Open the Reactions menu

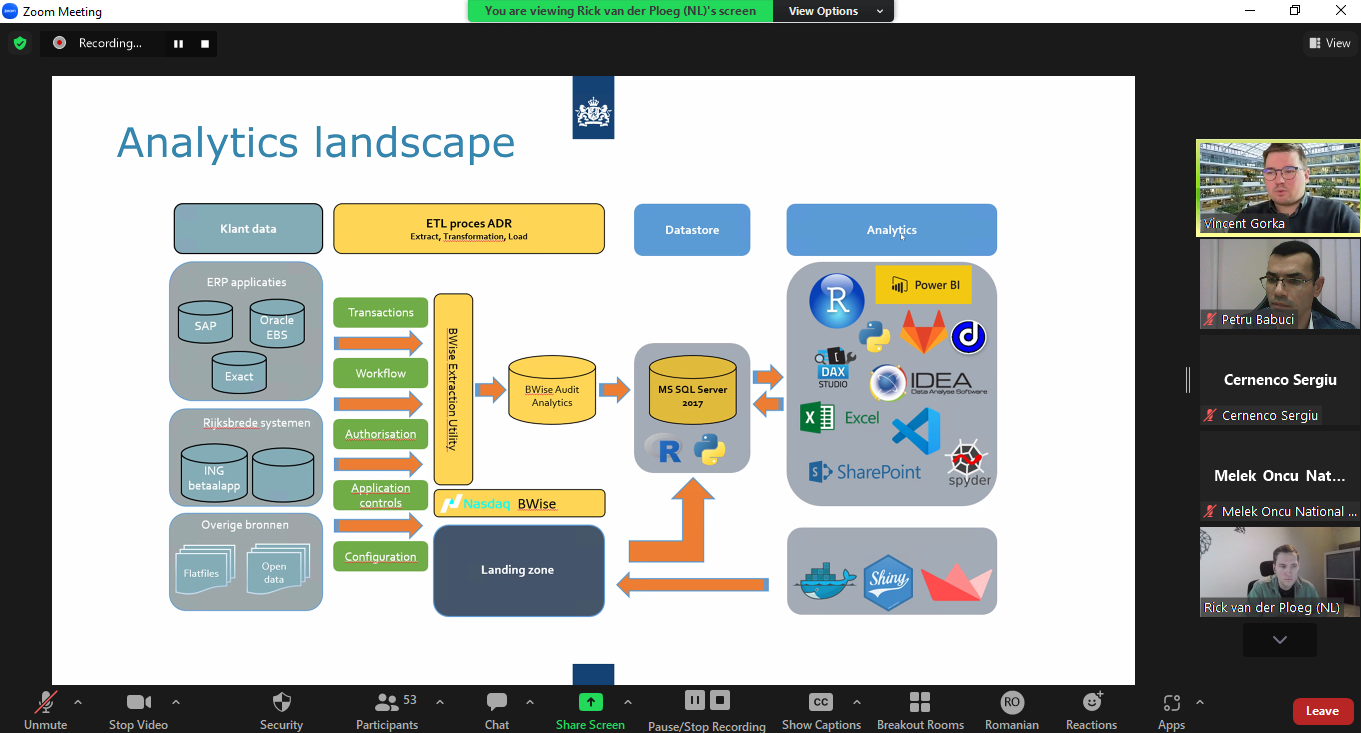[1091, 710]
